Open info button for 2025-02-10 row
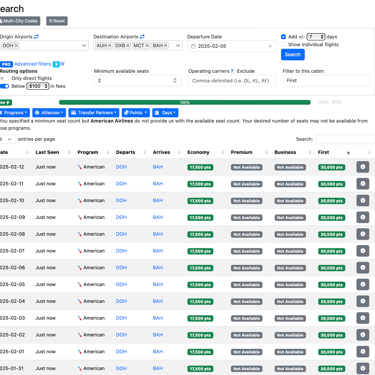This screenshot has width=375, height=375. tap(363, 200)
